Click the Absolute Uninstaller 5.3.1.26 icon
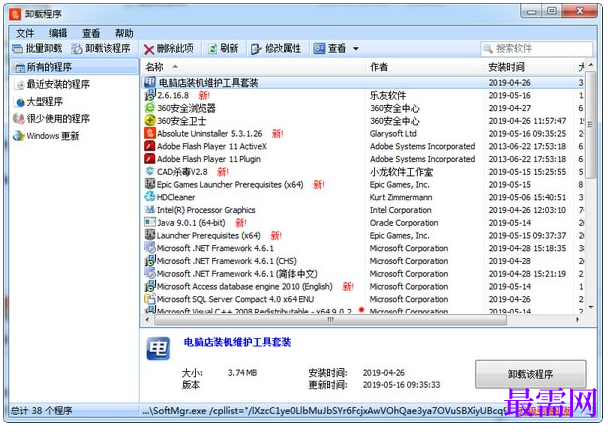This screenshot has height=434, width=616. pyautogui.click(x=150, y=133)
